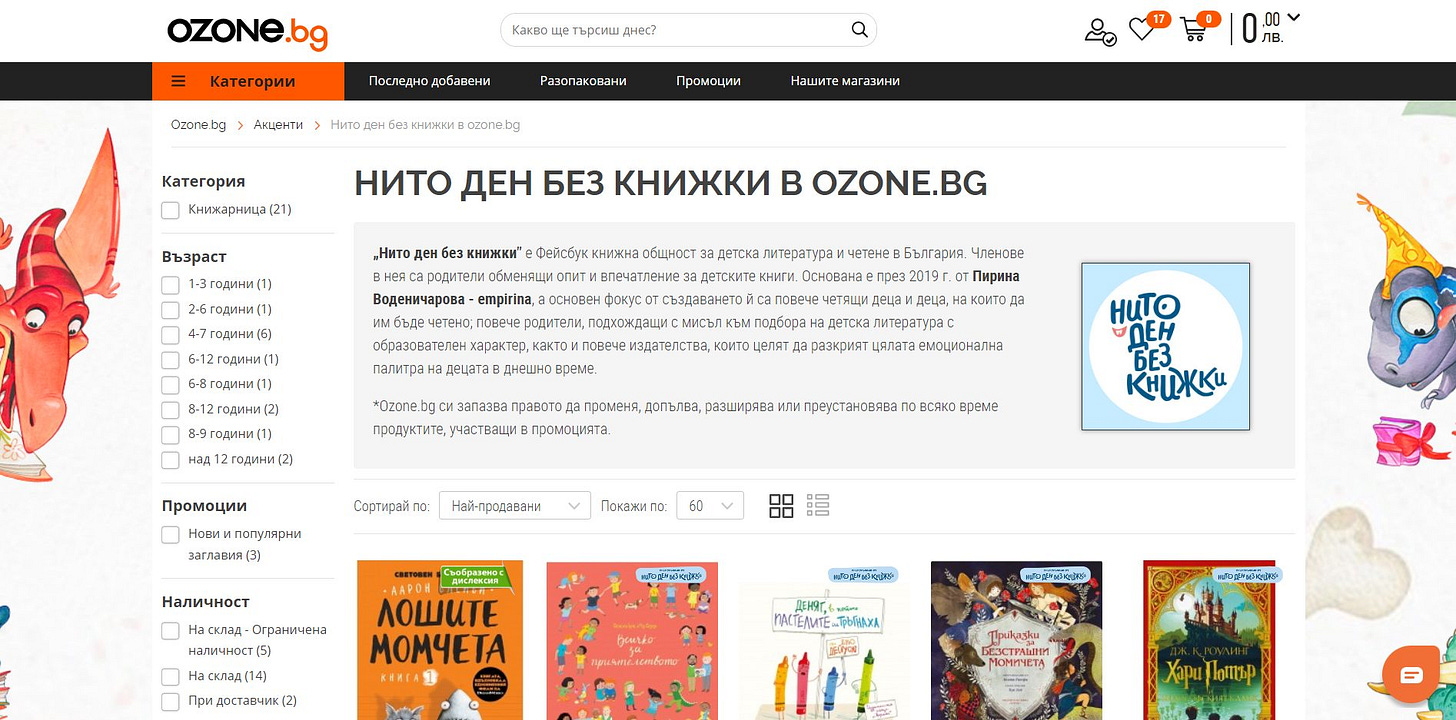Open the shopping cart icon
Image resolution: width=1456 pixels, height=720 pixels.
click(1193, 30)
